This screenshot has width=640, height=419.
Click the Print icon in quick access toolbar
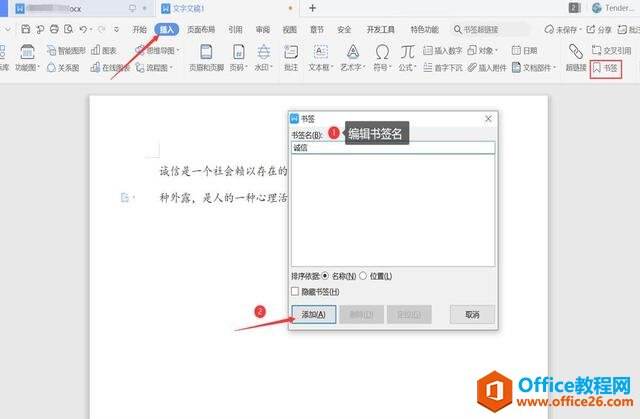point(54,29)
